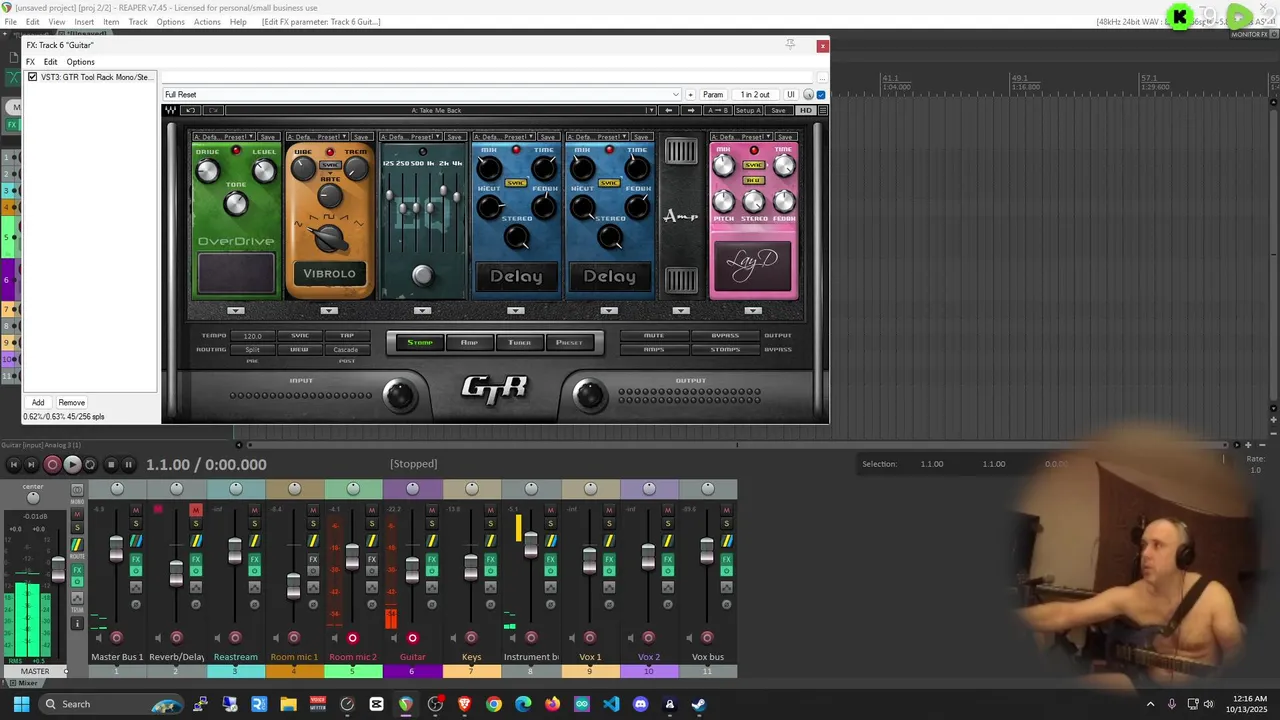The height and width of the screenshot is (720, 1280).
Task: Click the Vibrolo pedal footswitch
Action: point(329,273)
